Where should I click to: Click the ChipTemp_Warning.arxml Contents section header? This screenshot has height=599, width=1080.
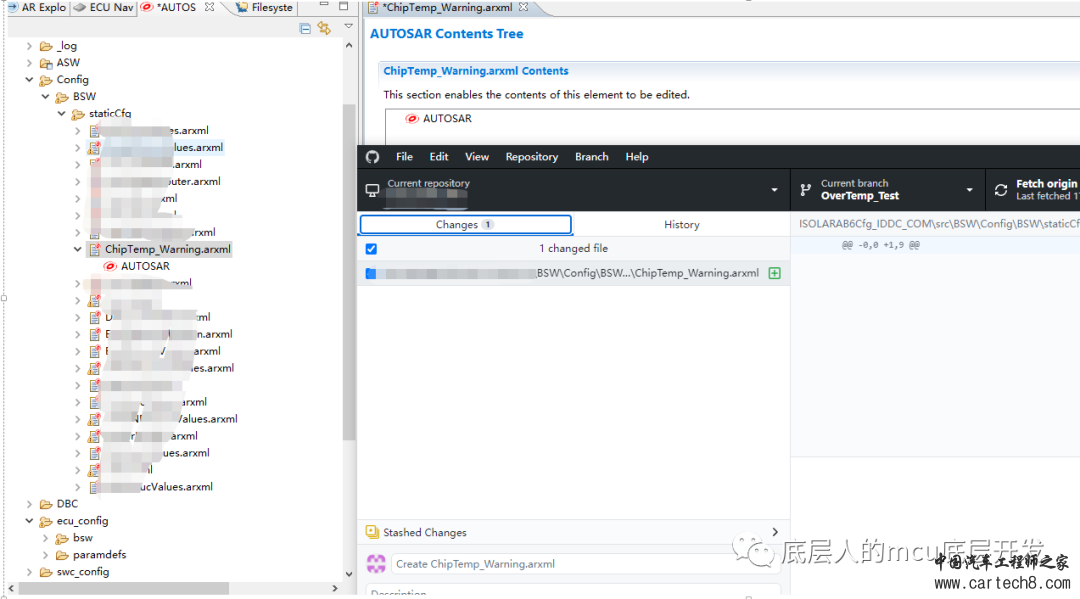[476, 71]
